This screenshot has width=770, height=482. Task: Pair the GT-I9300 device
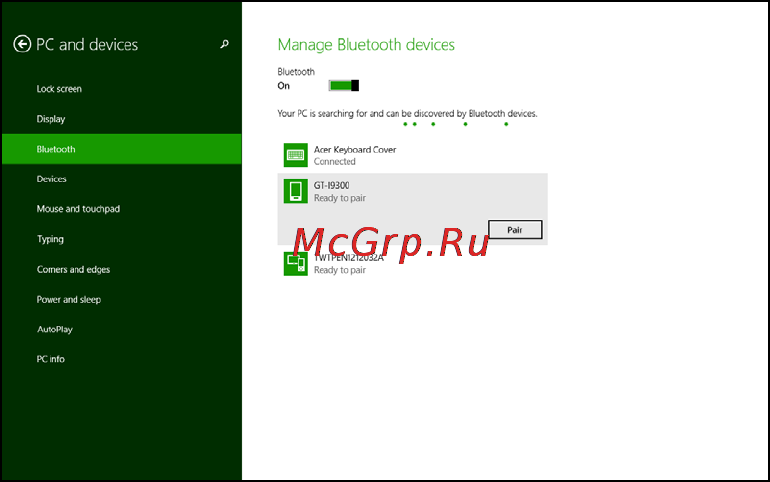point(515,230)
